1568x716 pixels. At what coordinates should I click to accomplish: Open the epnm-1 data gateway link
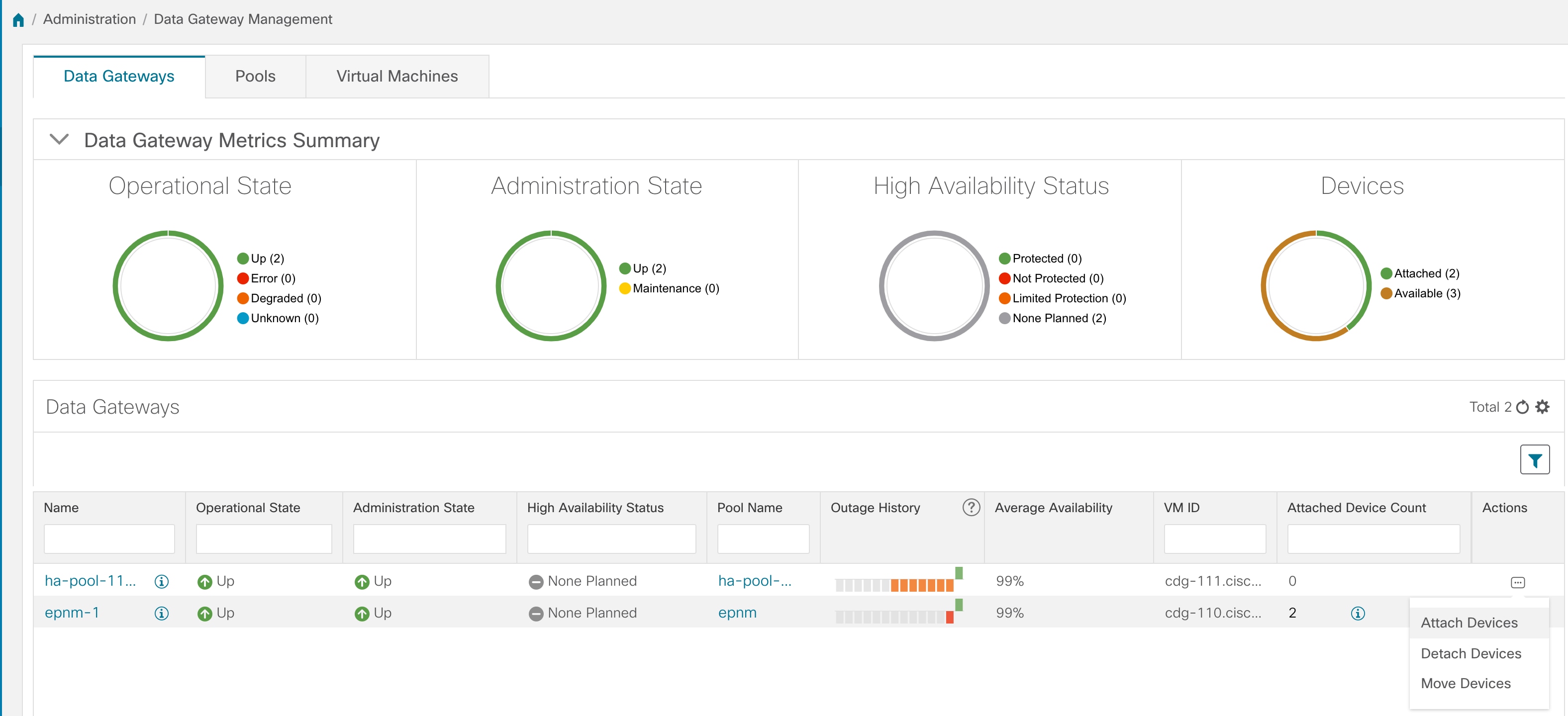point(72,613)
